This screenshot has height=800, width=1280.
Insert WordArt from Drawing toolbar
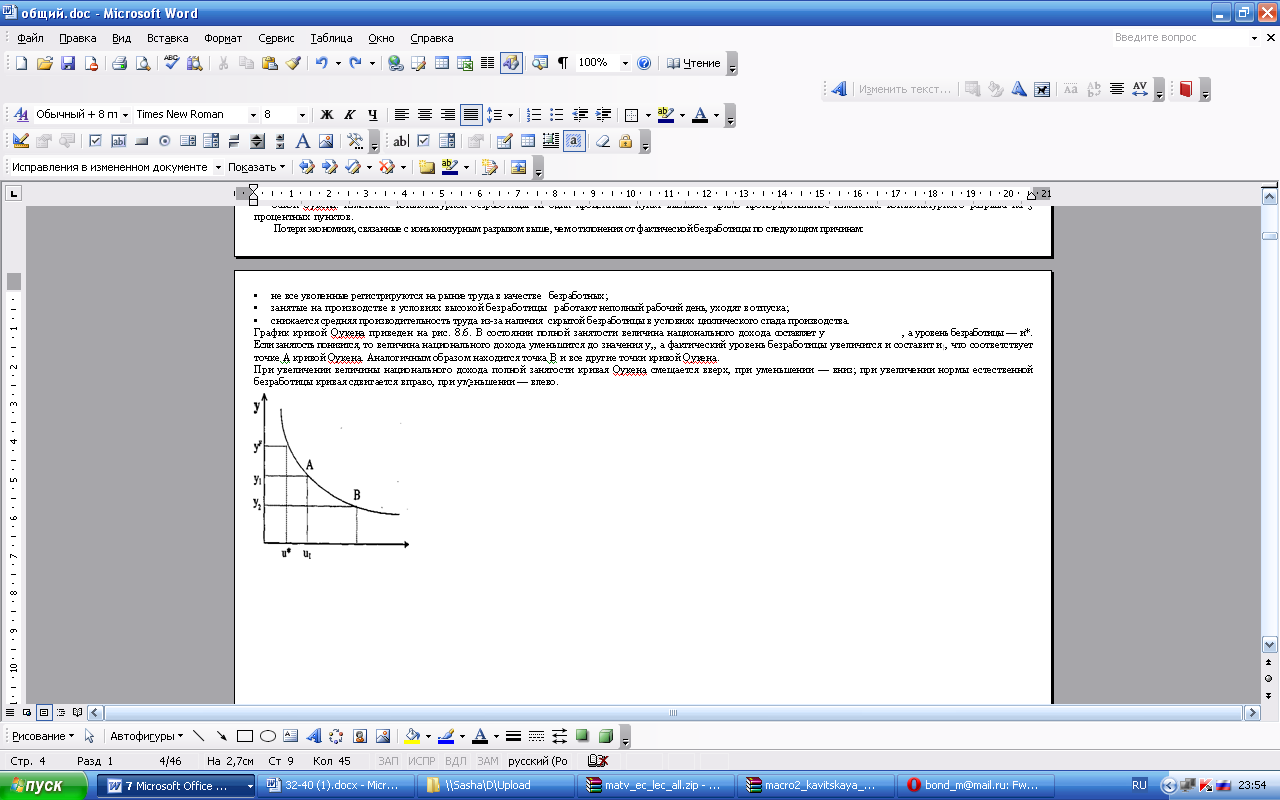coord(313,736)
